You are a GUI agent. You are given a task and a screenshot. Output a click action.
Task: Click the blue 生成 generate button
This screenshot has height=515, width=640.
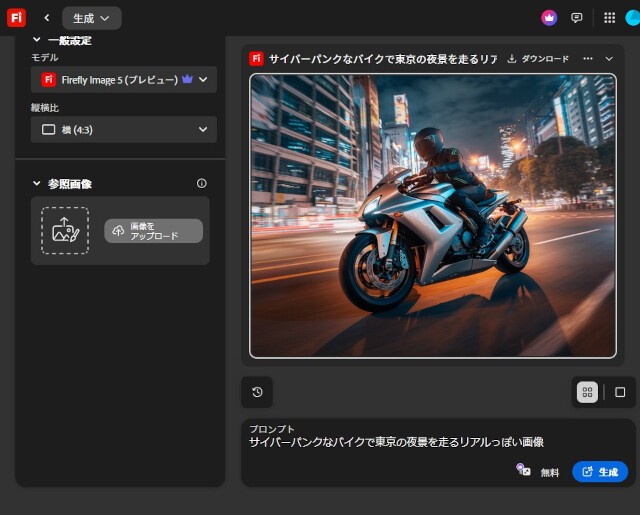point(600,472)
